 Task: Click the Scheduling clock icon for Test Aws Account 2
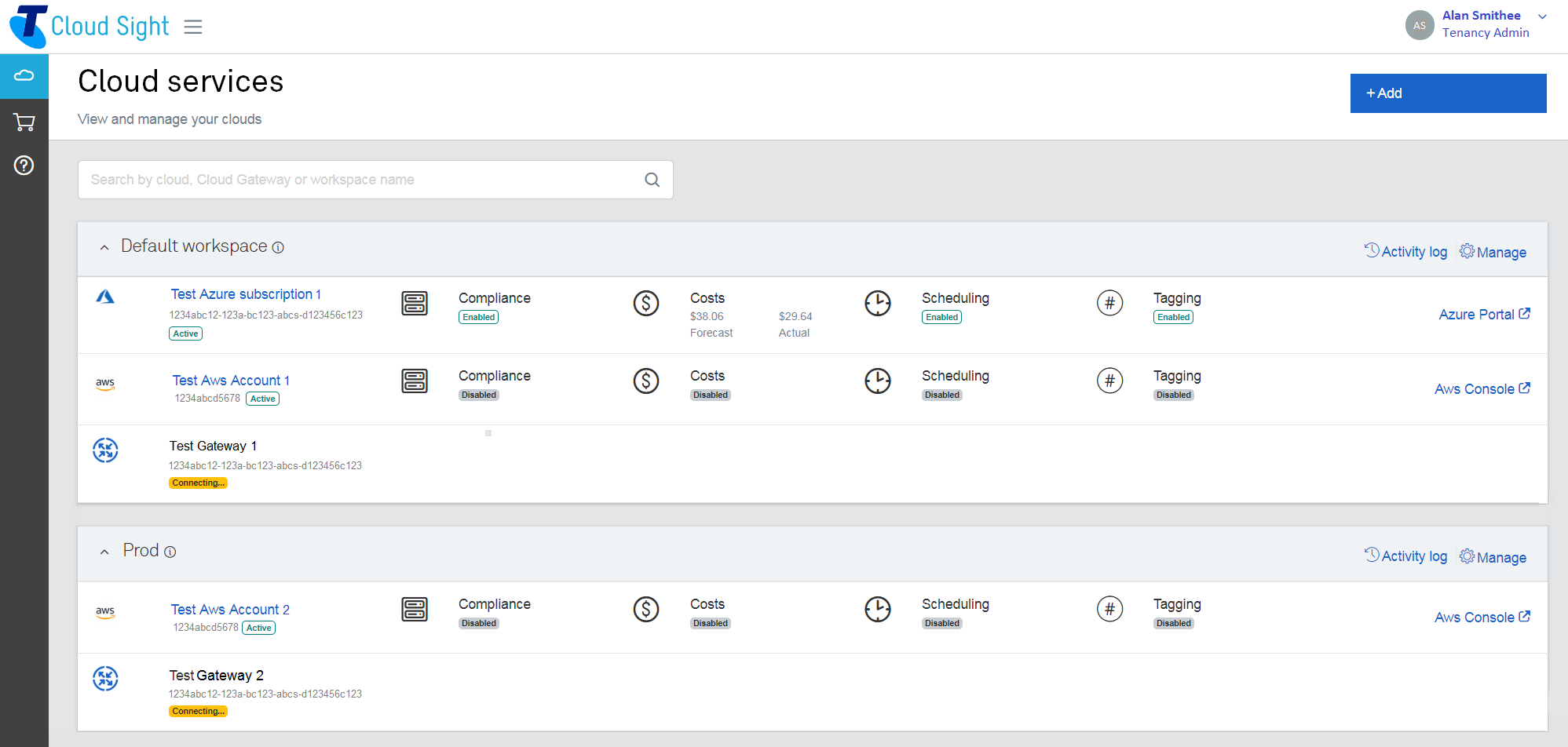878,609
